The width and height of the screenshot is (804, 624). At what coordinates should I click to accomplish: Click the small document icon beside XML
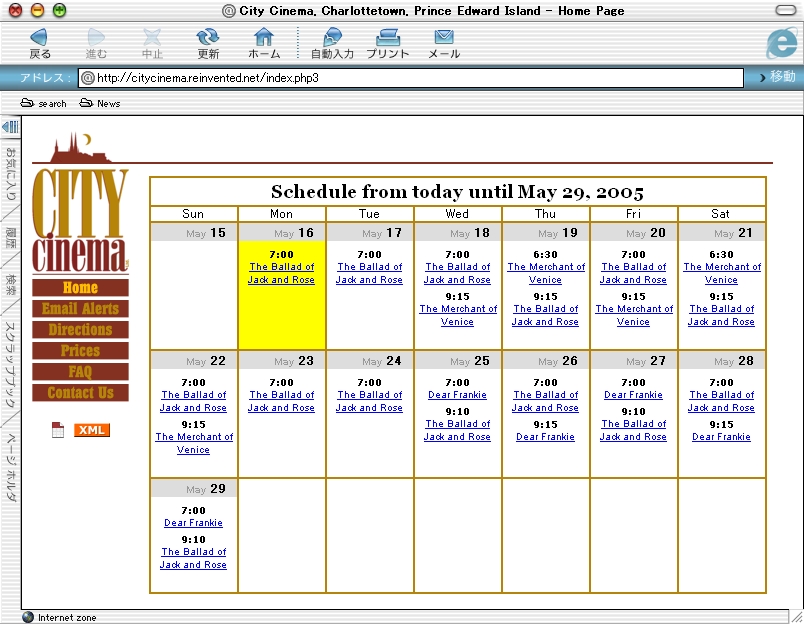(x=58, y=430)
